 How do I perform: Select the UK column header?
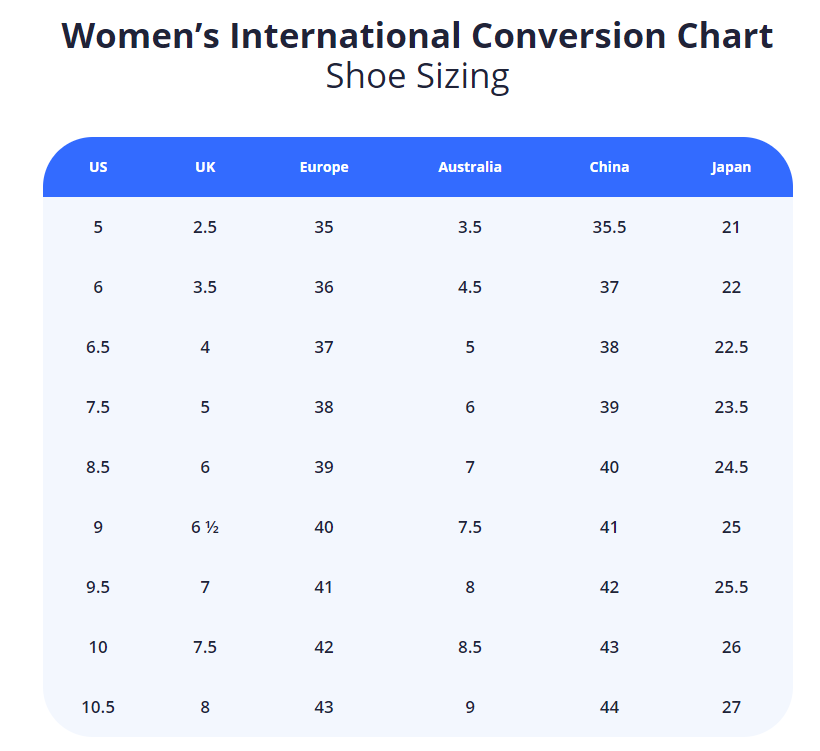pos(205,167)
